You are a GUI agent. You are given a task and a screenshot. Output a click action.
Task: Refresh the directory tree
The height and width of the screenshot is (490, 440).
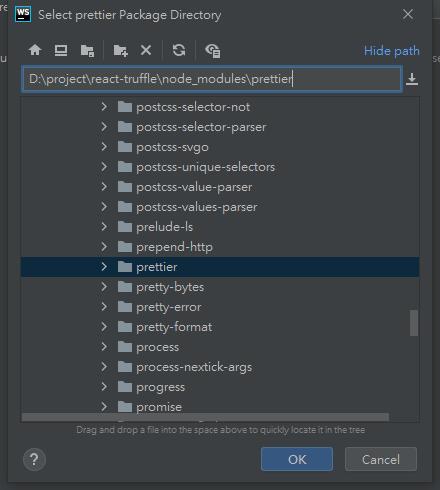pyautogui.click(x=179, y=50)
